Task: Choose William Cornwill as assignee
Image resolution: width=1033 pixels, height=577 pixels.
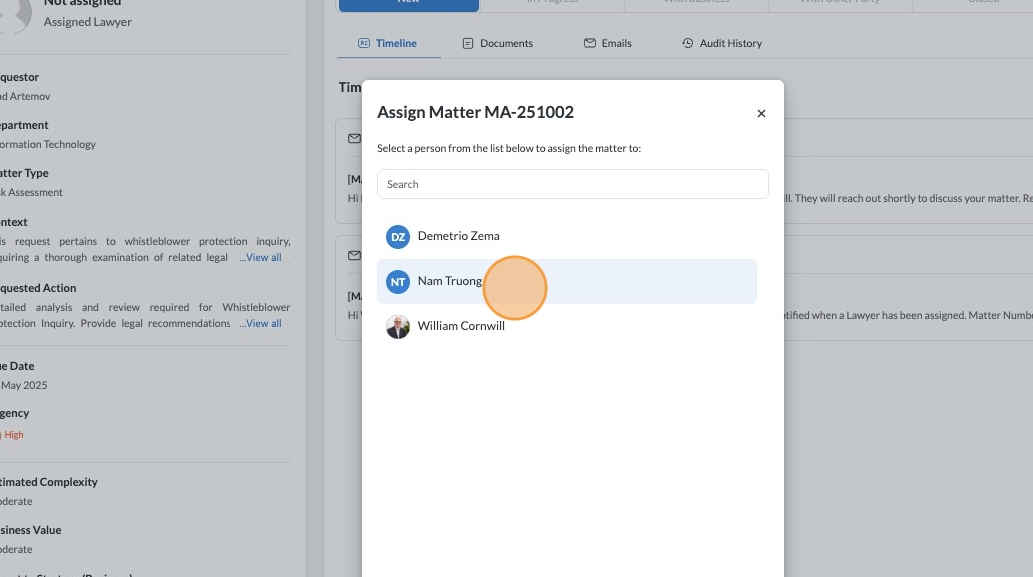Action: [461, 326]
